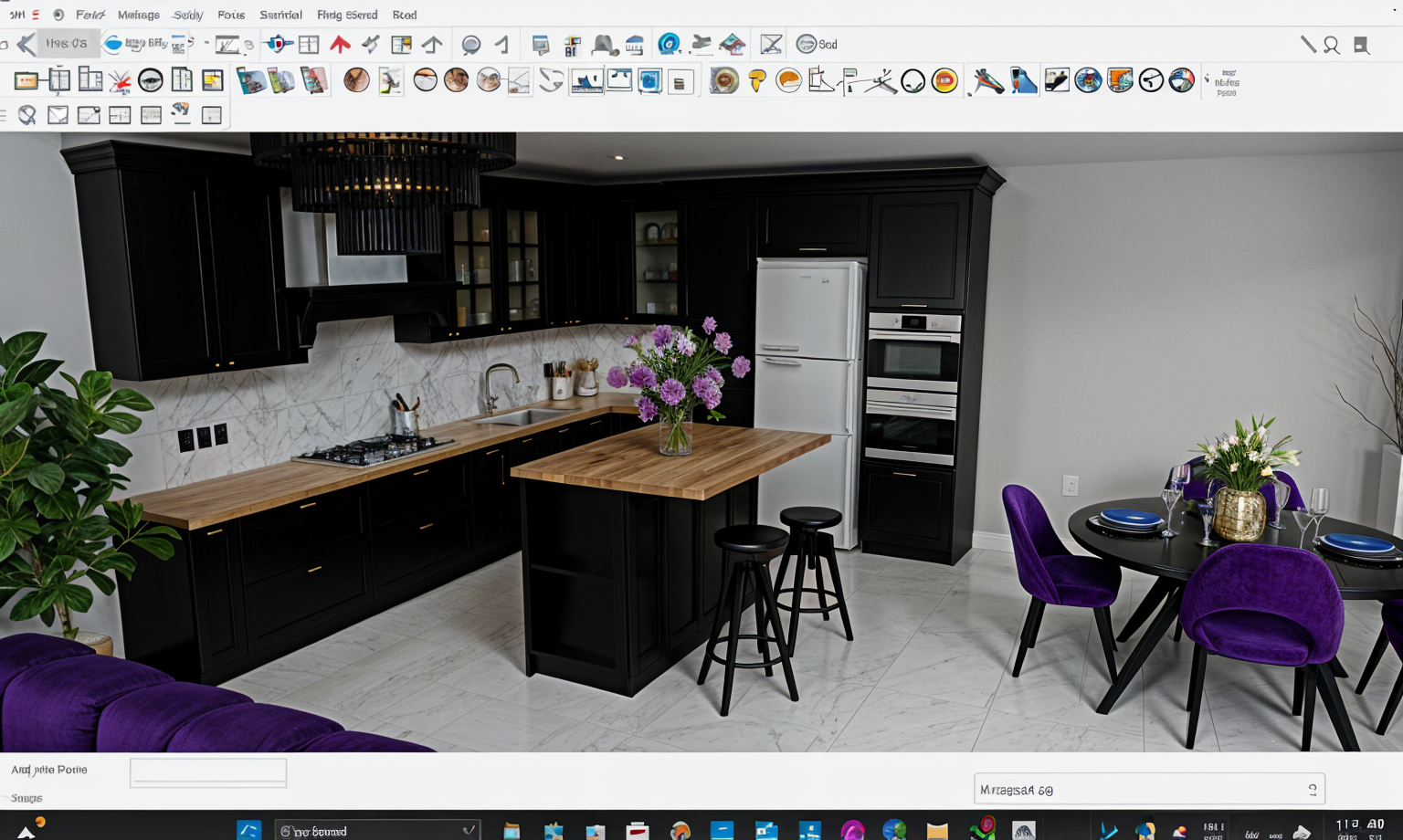This screenshot has height=840, width=1403.
Task: Open the Santrial menu
Action: tap(280, 15)
